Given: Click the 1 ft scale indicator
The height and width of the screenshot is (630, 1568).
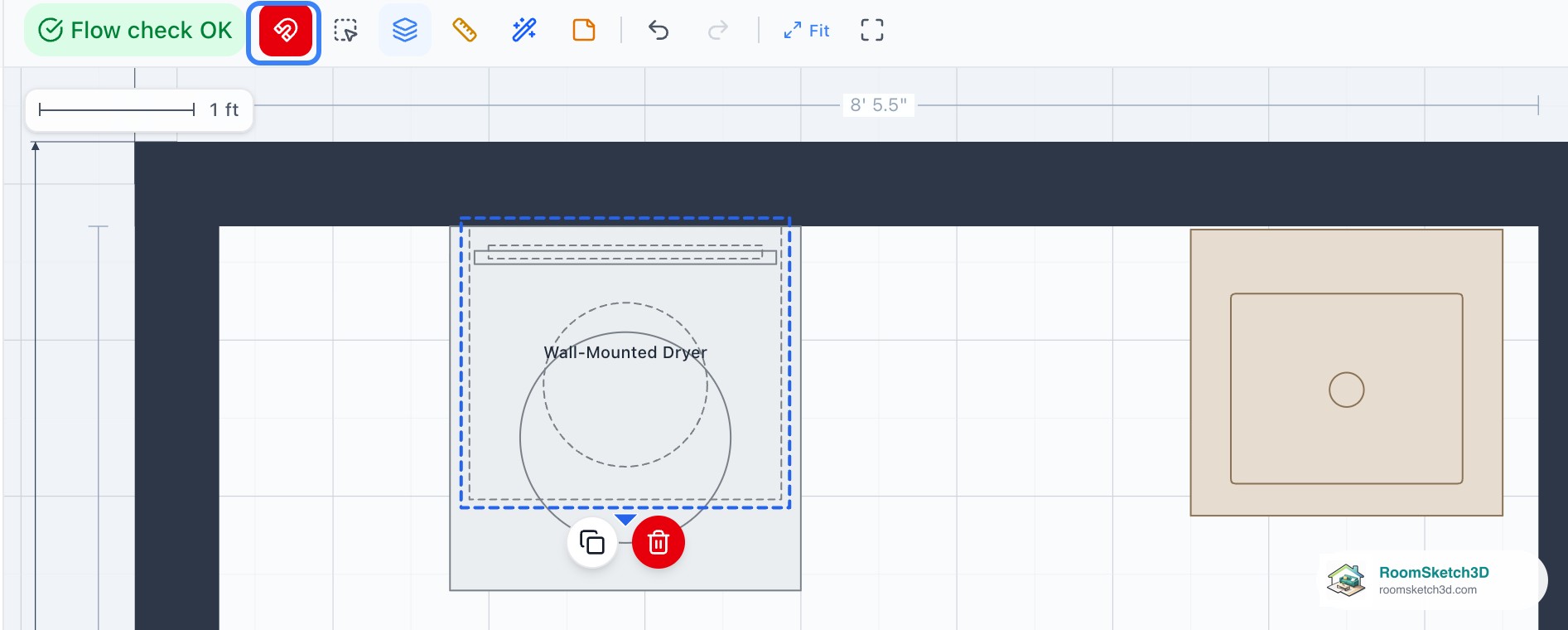Looking at the screenshot, I should pos(139,110).
